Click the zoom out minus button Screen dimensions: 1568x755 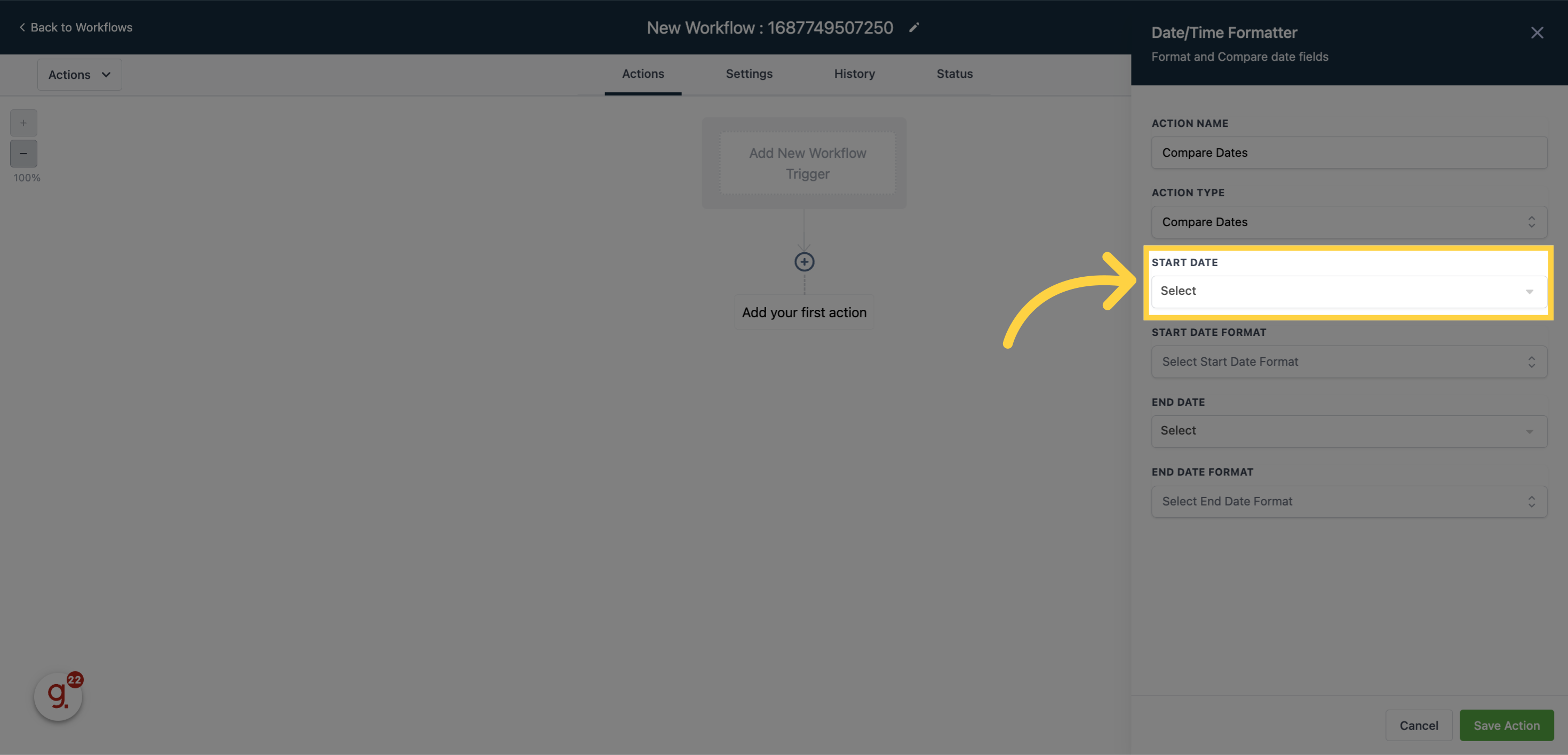[x=24, y=153]
